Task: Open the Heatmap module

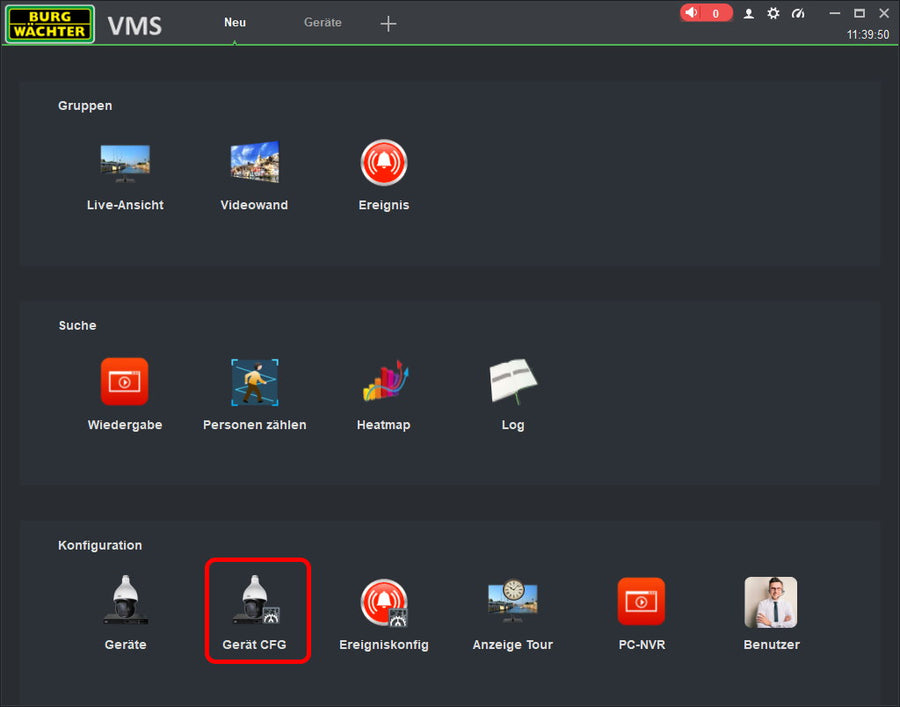Action: [x=384, y=382]
